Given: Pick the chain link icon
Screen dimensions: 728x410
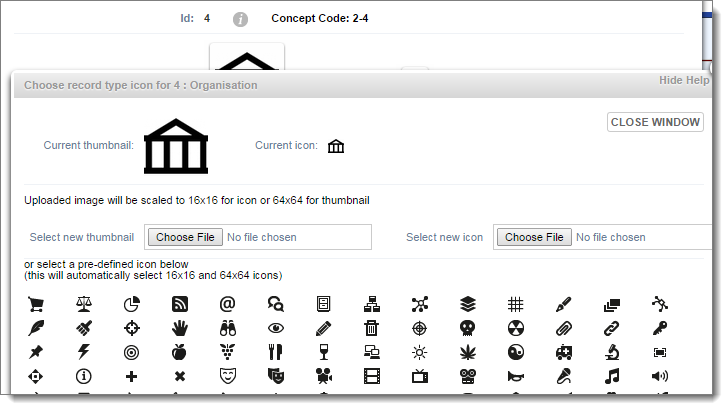Looking at the screenshot, I should 612,328.
